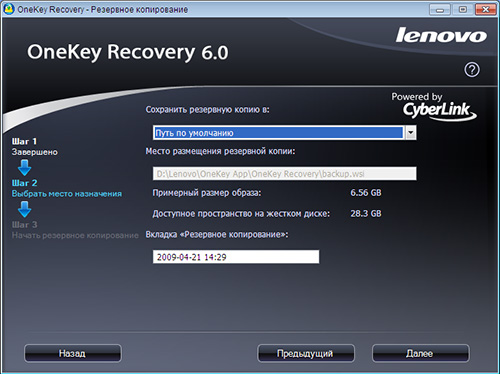Click the '6.56 GB' image size value
500x374 pixels.
pyautogui.click(x=366, y=193)
